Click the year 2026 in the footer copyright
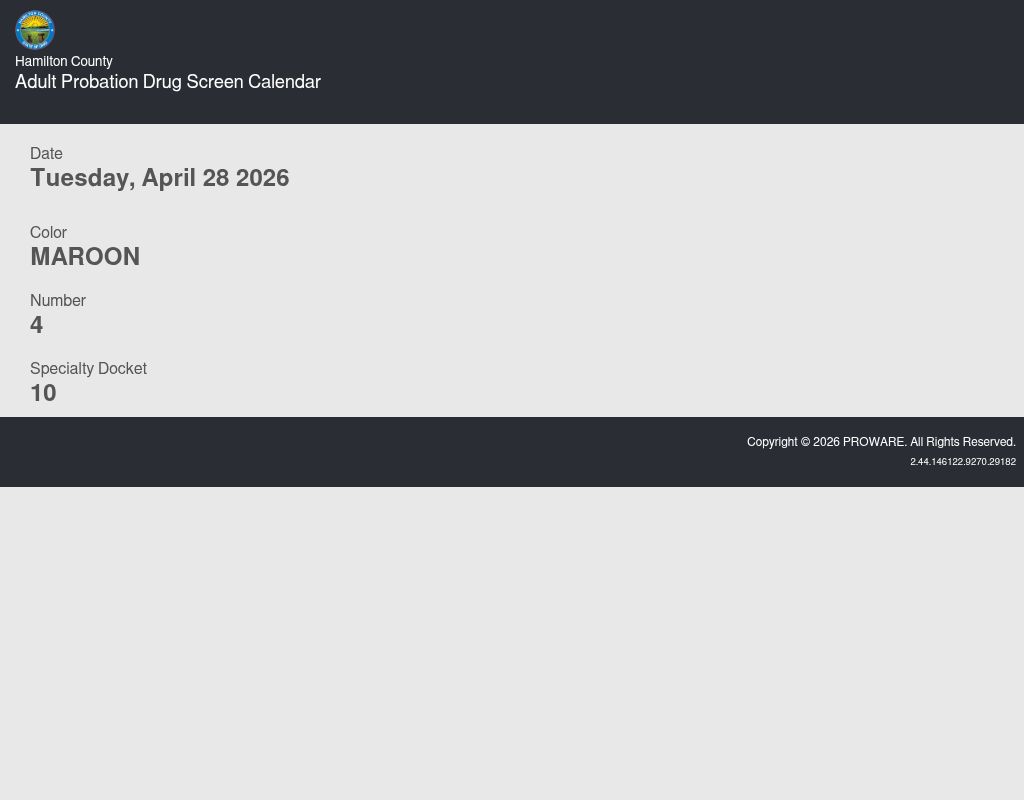Screen dimensions: 1024x800 [x=826, y=442]
